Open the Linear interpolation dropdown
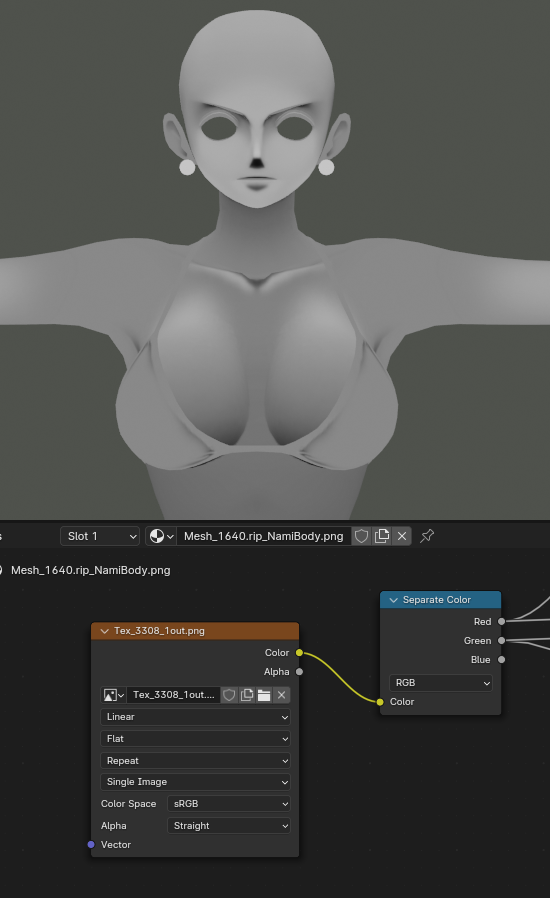Image resolution: width=550 pixels, height=898 pixels. coord(195,716)
